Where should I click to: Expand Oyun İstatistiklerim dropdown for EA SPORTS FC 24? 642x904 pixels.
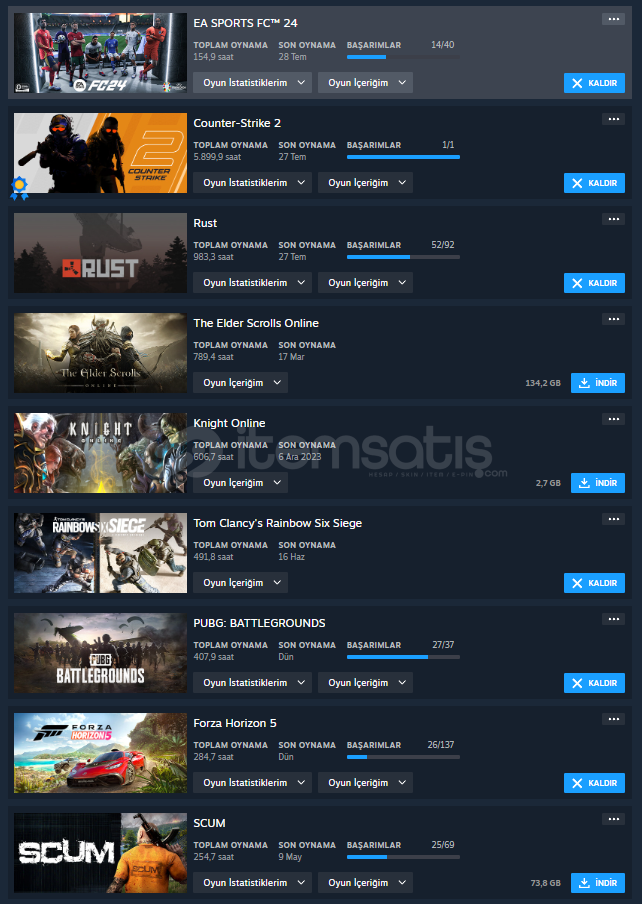(252, 83)
